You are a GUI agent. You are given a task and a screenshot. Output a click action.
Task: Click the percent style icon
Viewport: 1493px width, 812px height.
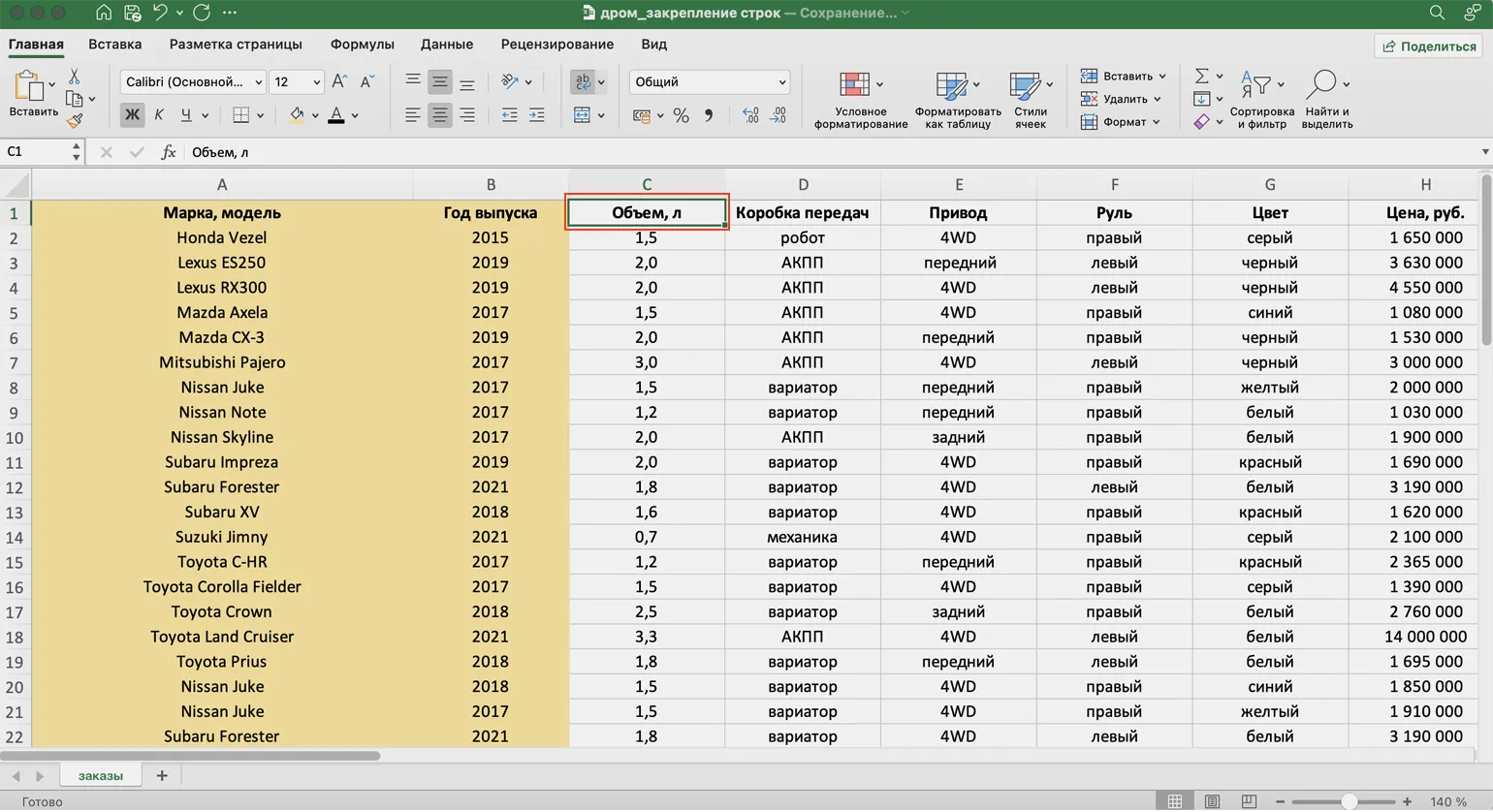[x=682, y=115]
